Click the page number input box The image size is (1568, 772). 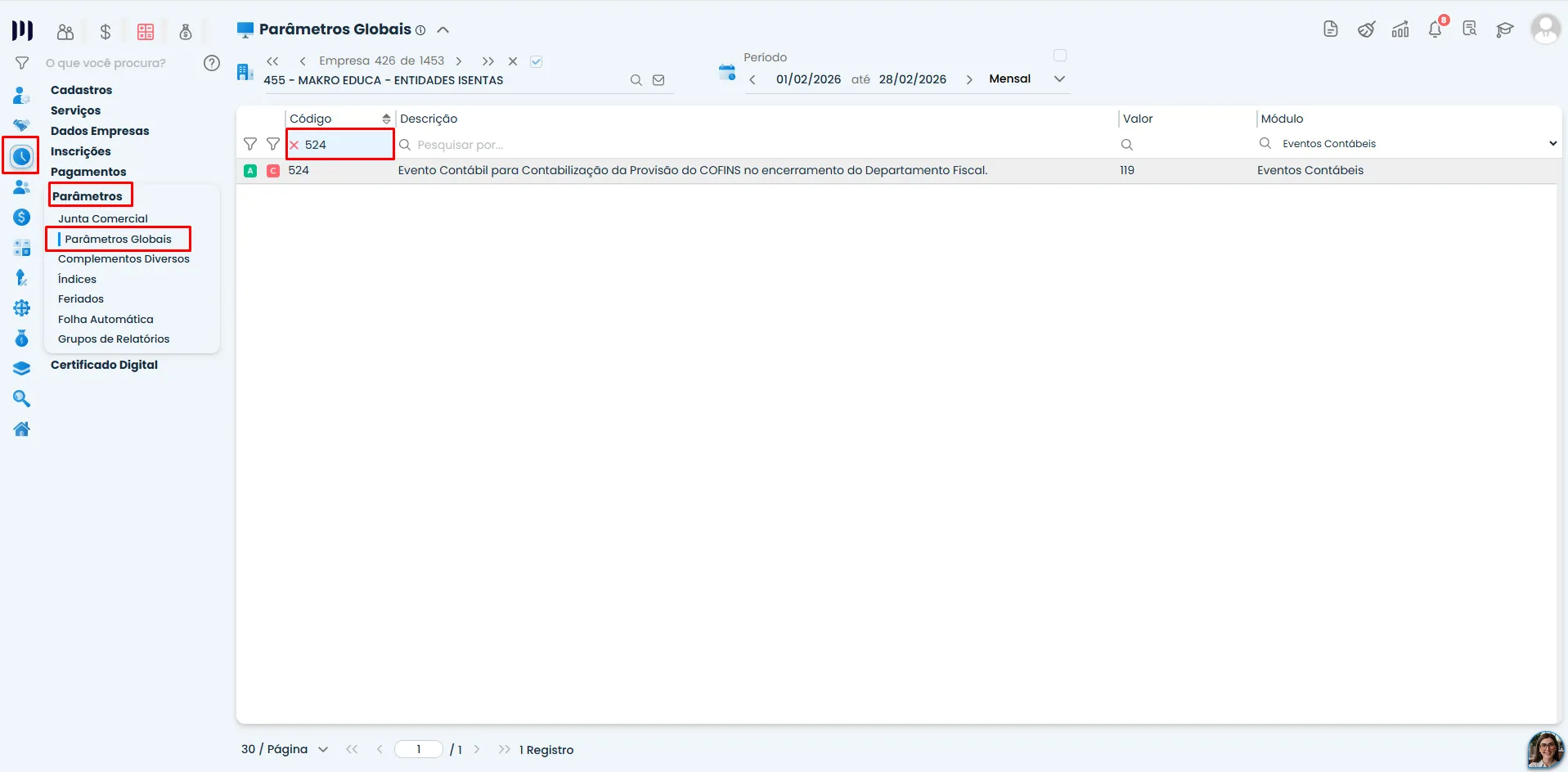pyautogui.click(x=419, y=749)
